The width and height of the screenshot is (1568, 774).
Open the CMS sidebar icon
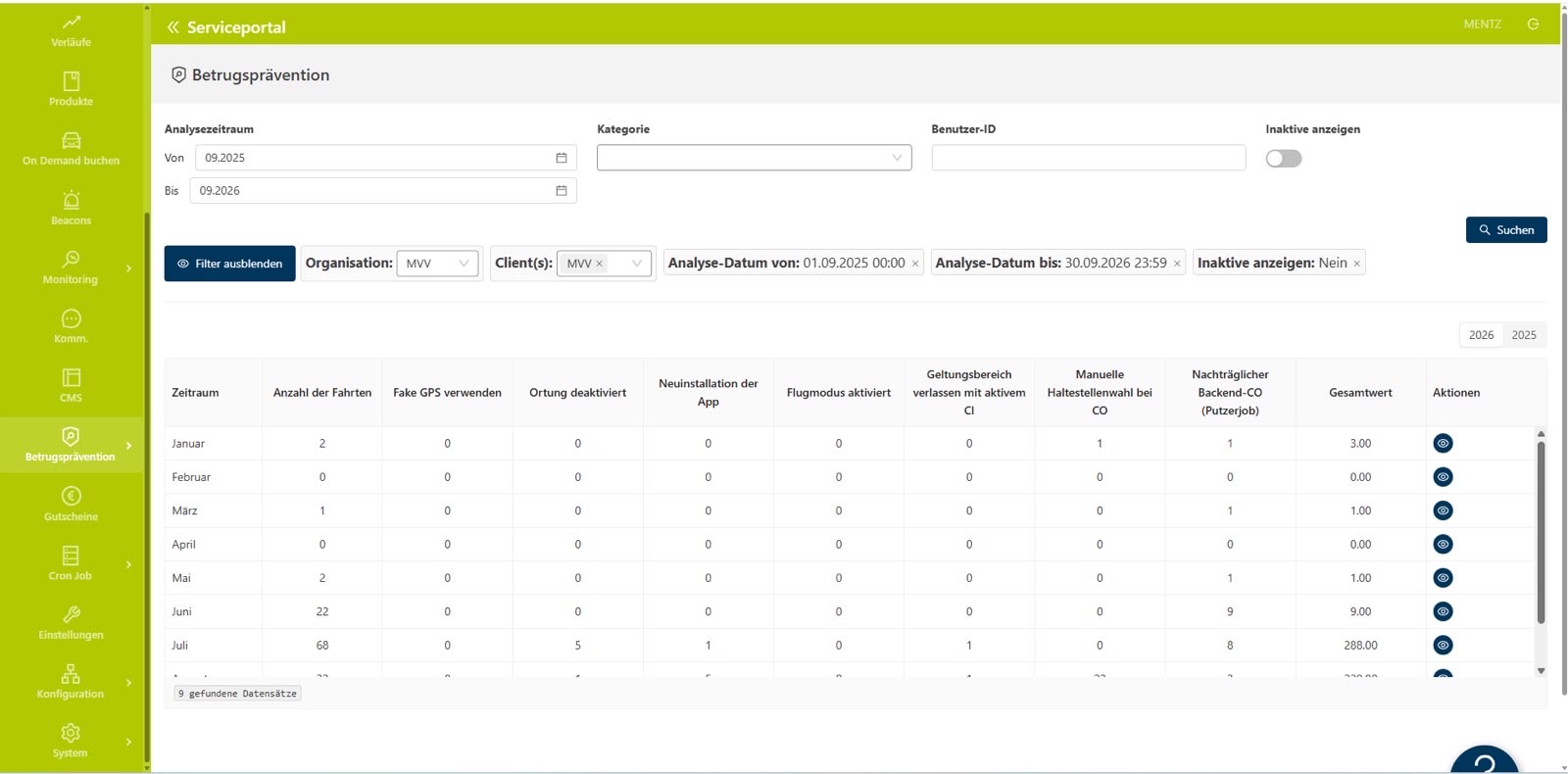[x=71, y=377]
